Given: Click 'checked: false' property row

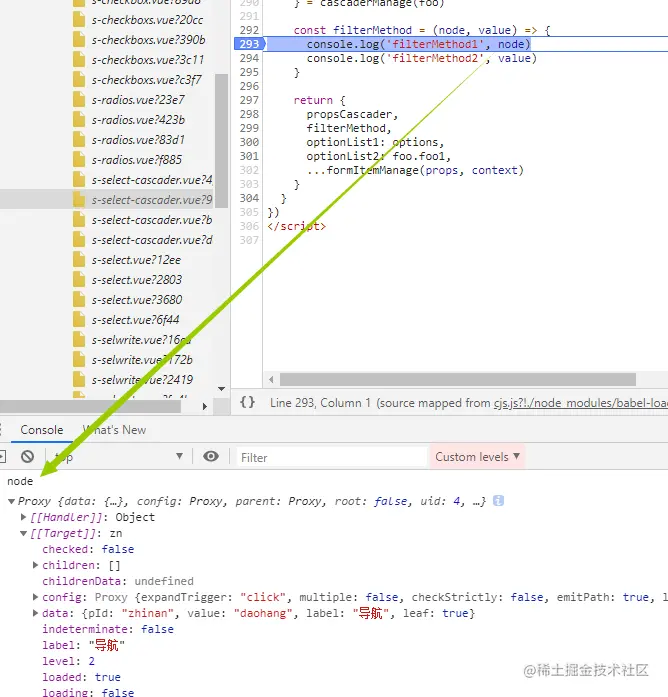Looking at the screenshot, I should pyautogui.click(x=88, y=549).
